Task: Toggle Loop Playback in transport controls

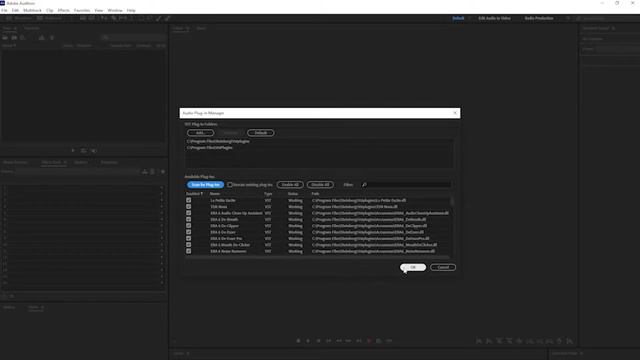Action: tap(379, 341)
